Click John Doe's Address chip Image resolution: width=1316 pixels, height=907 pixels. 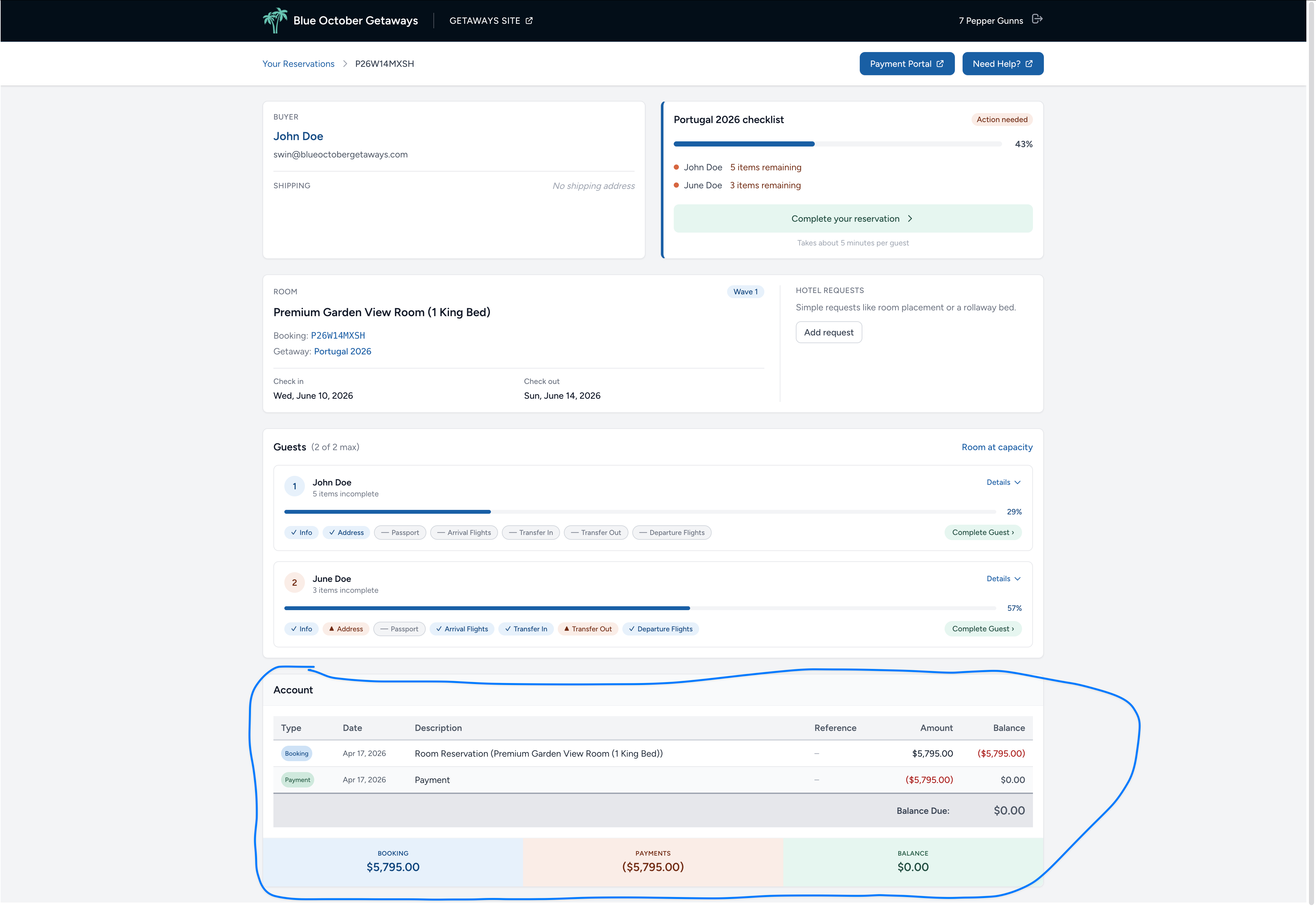click(x=346, y=533)
